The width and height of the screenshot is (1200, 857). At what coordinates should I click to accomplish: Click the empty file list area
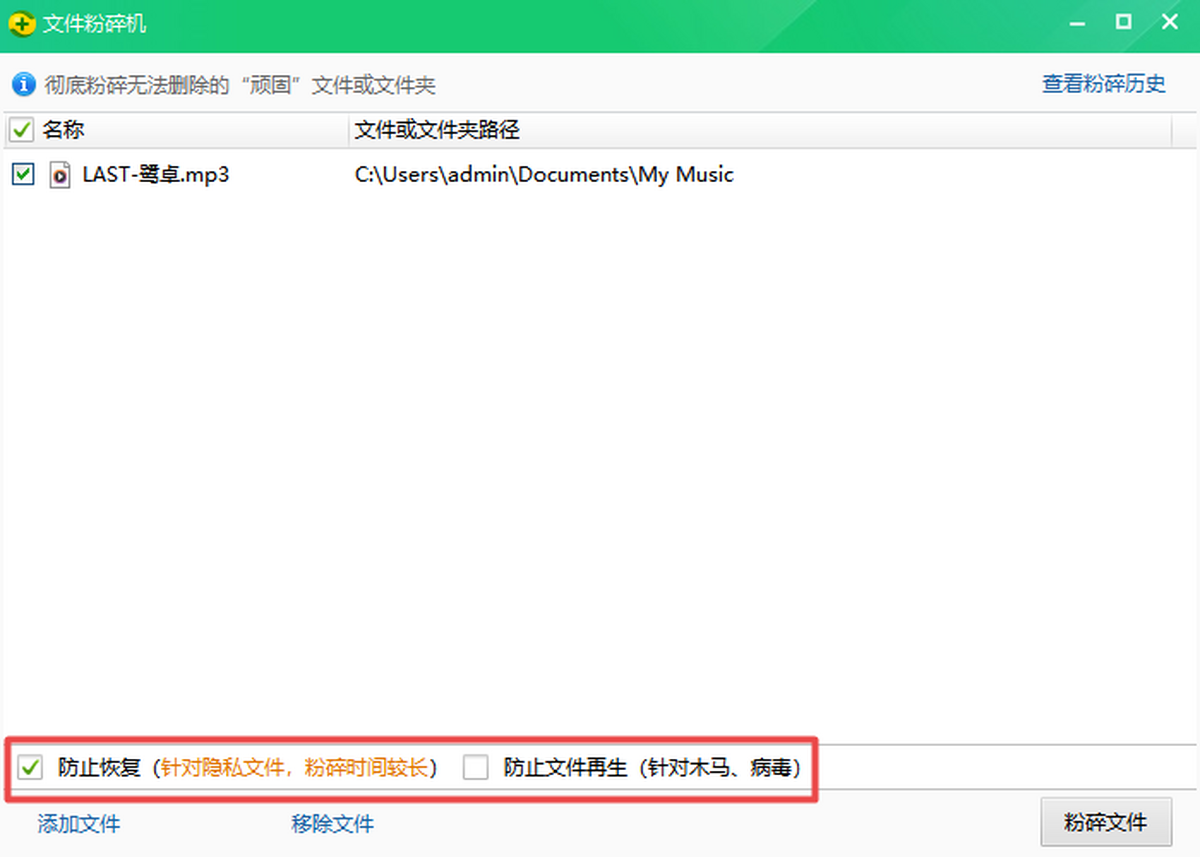pos(600,450)
